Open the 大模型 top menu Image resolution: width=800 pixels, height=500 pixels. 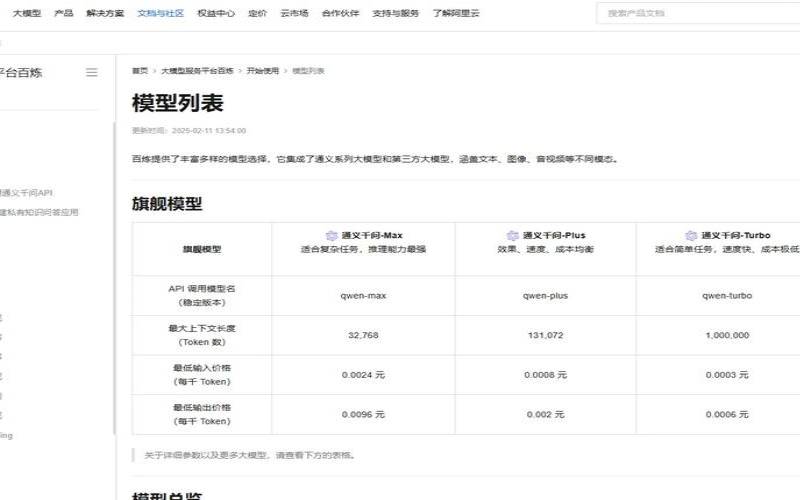[27, 13]
